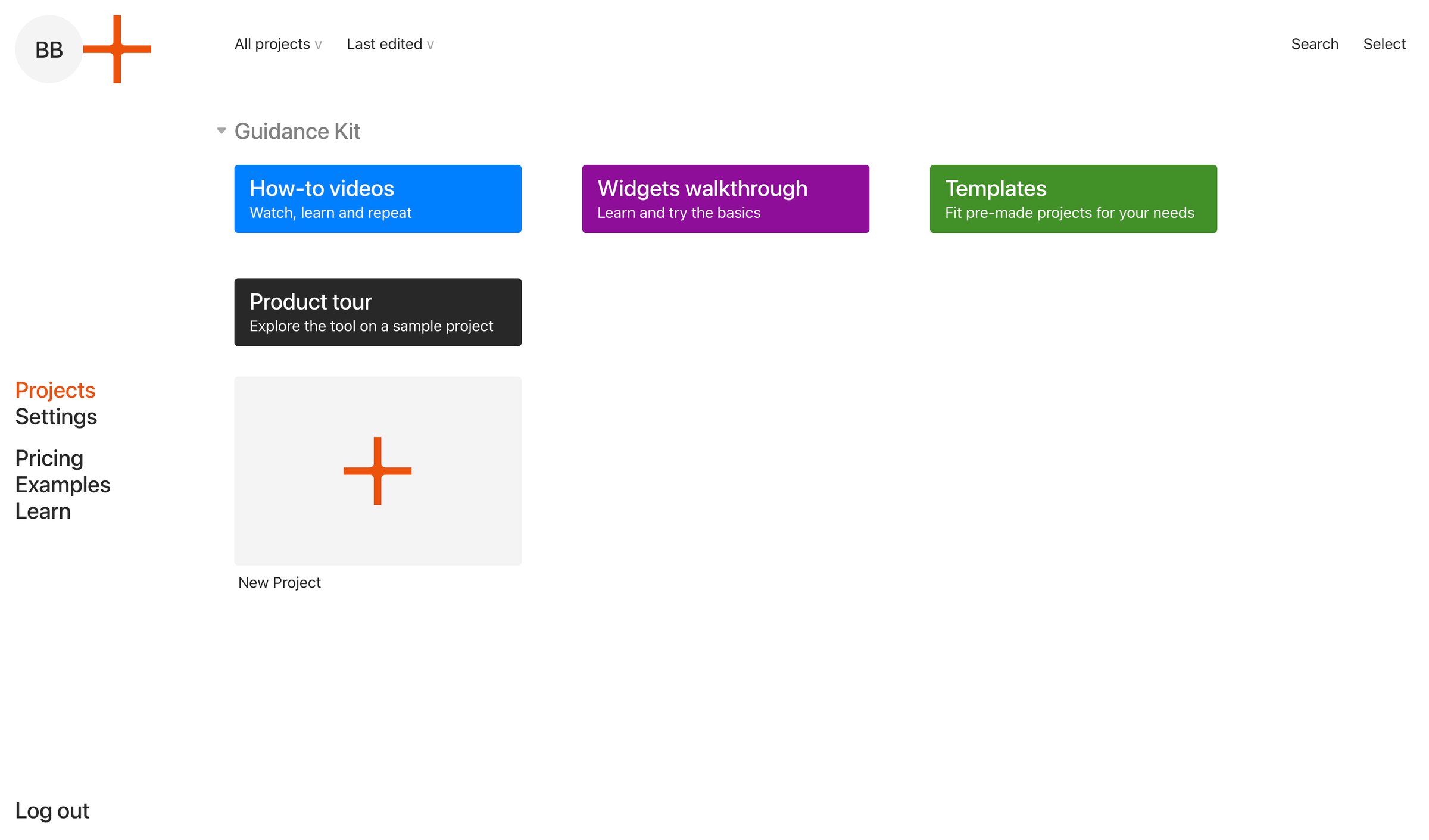1429x840 pixels.
Task: Open Examples in the sidebar
Action: pos(63,485)
